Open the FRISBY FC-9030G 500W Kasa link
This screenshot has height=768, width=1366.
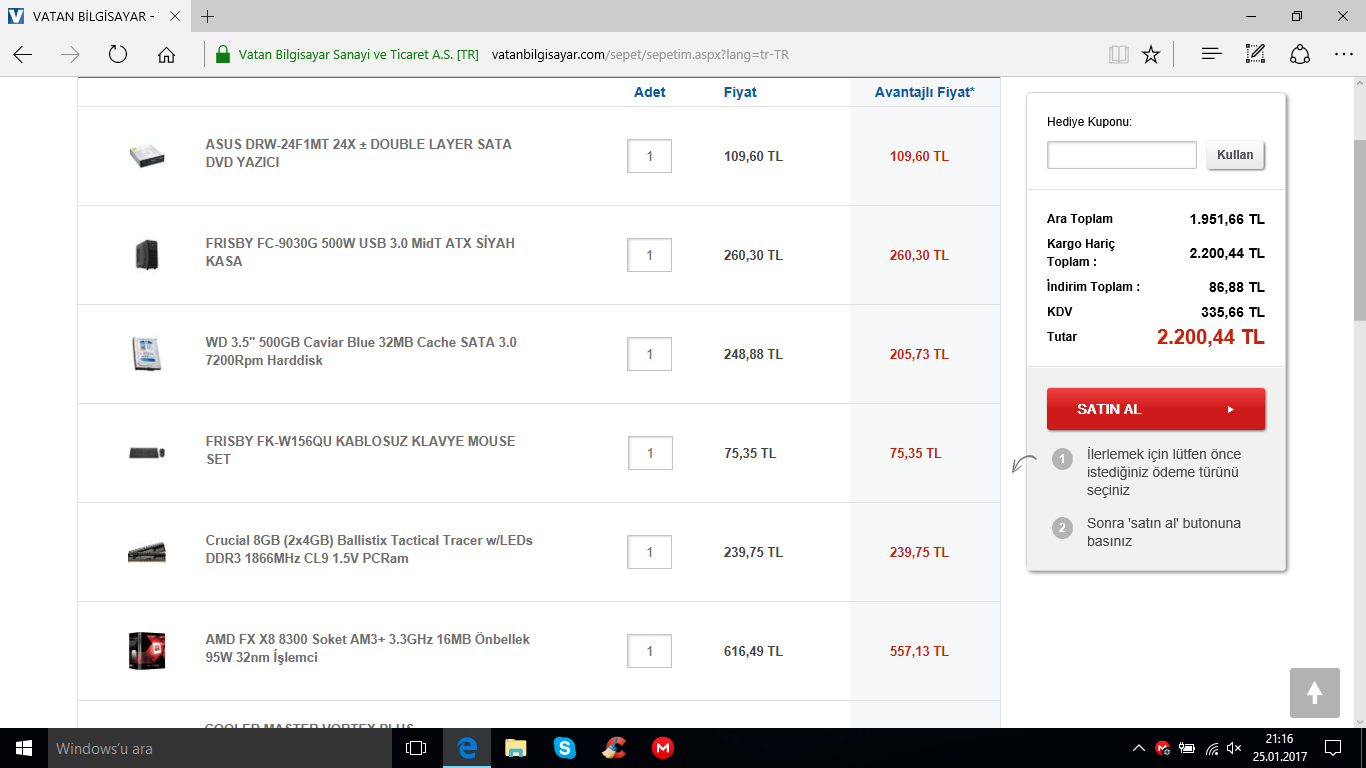point(360,252)
